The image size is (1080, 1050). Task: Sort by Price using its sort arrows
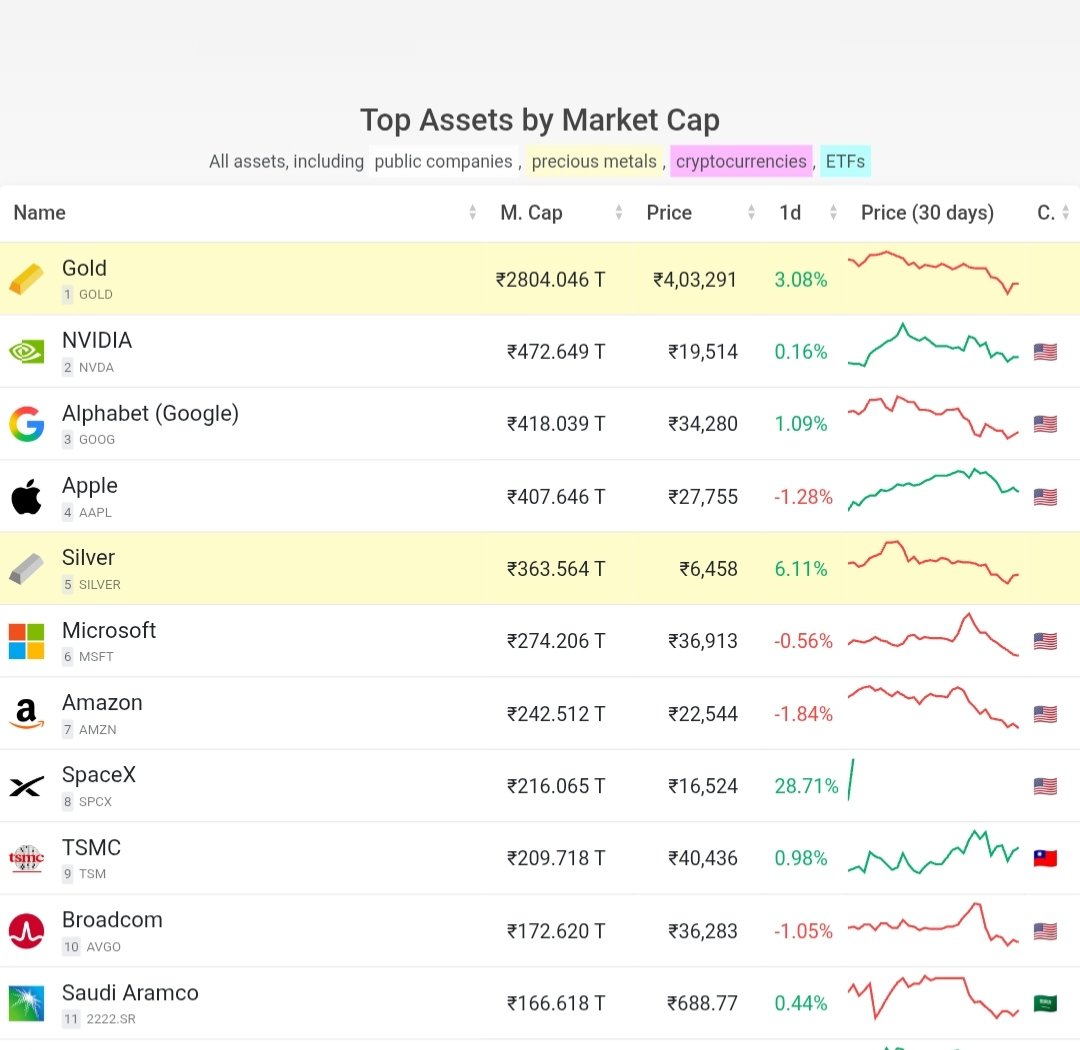tap(751, 212)
